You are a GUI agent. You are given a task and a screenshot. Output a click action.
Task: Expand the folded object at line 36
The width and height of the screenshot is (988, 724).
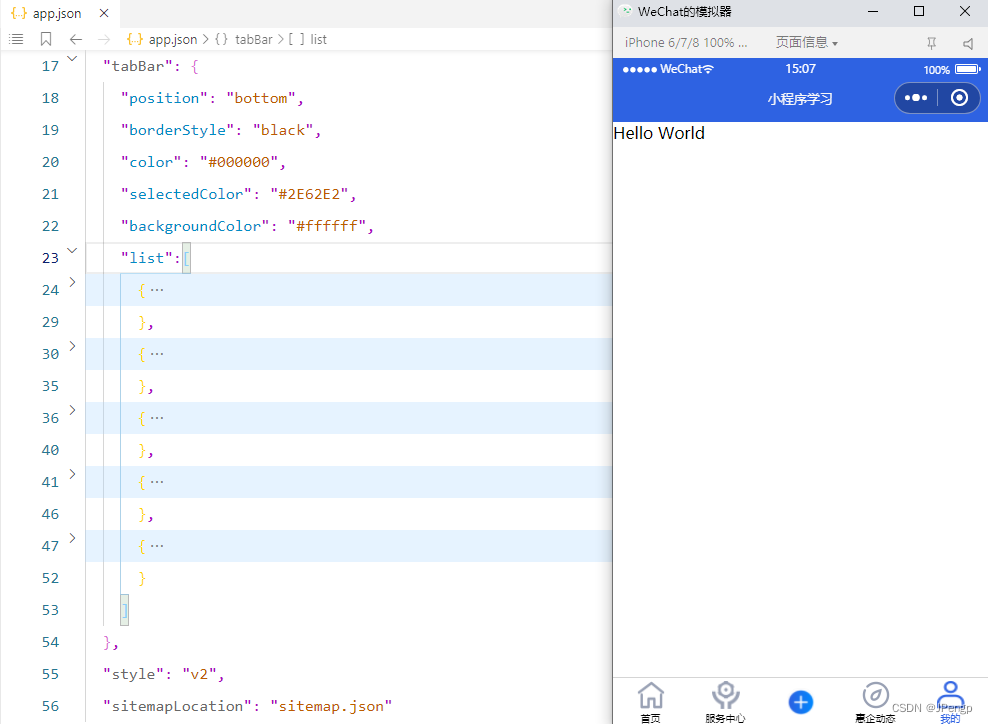click(x=72, y=410)
